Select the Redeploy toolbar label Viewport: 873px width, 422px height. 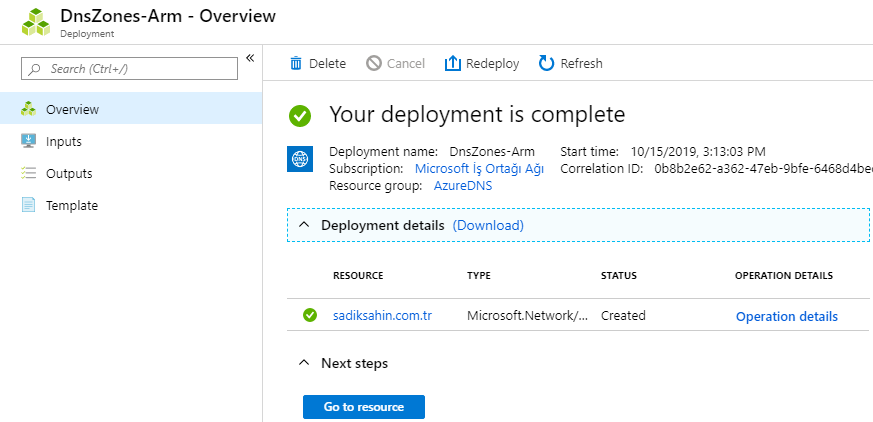click(493, 64)
